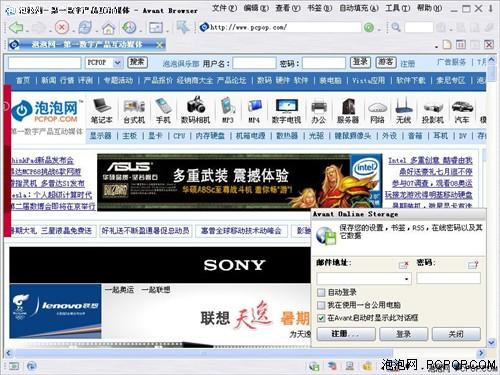The image size is (500, 375).
Task: Open the 自动填充(A) menu
Action: [359, 8]
